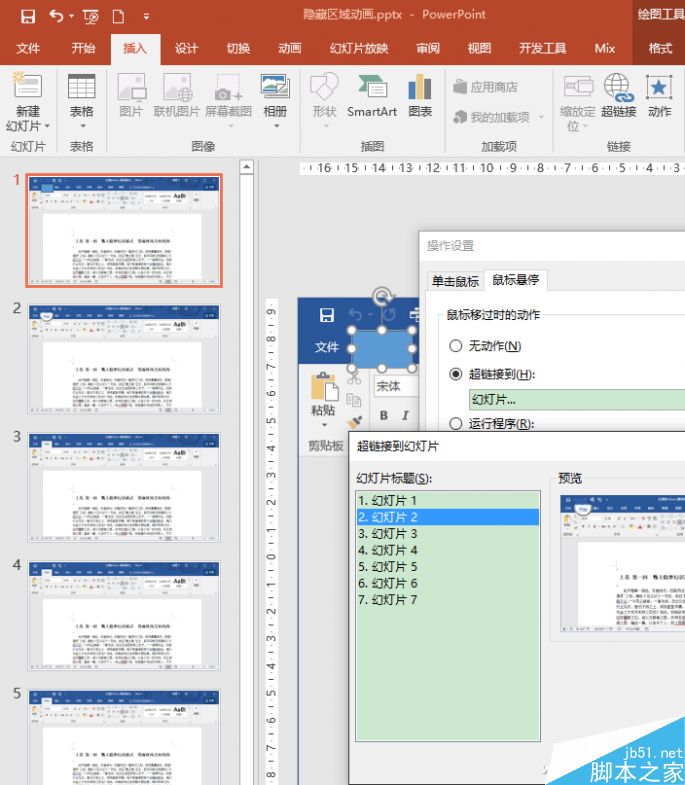Image resolution: width=685 pixels, height=785 pixels.
Task: Switch to the 设计 ribbon tab
Action: click(x=186, y=48)
